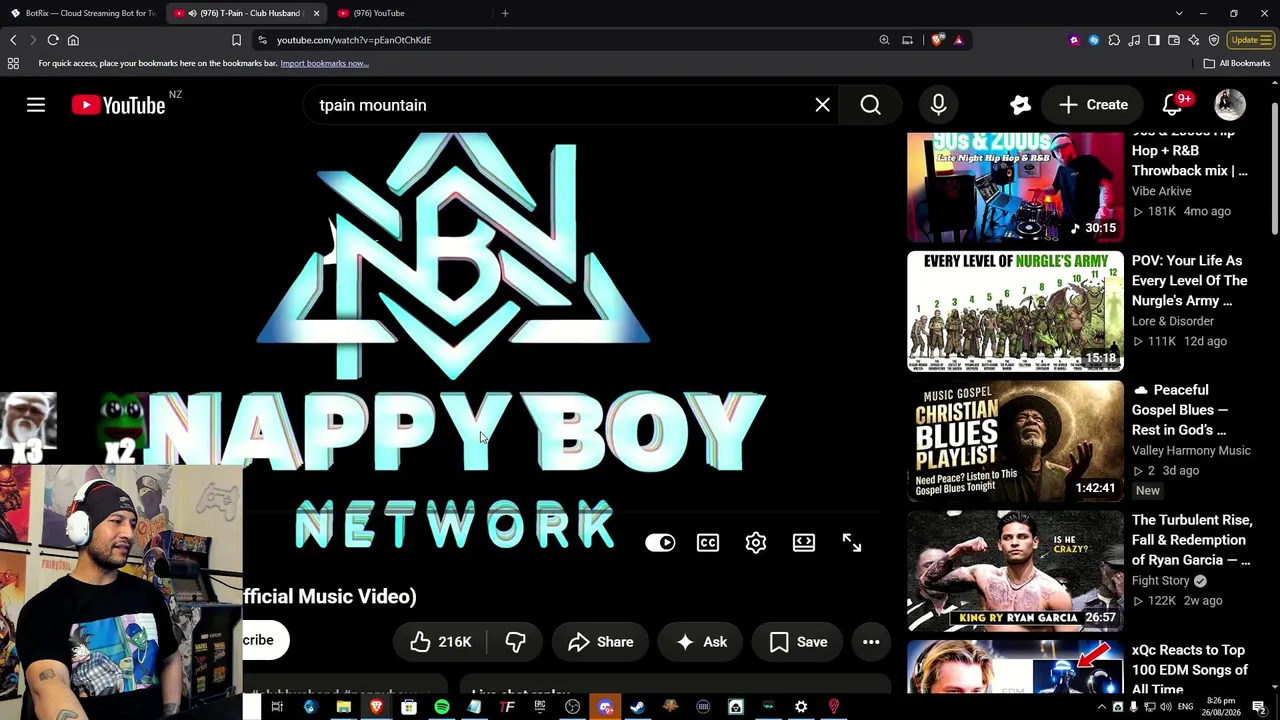Open 'The Turbulent Rise, Fall & Redemption' title
This screenshot has width=1280, height=720.
(1191, 540)
